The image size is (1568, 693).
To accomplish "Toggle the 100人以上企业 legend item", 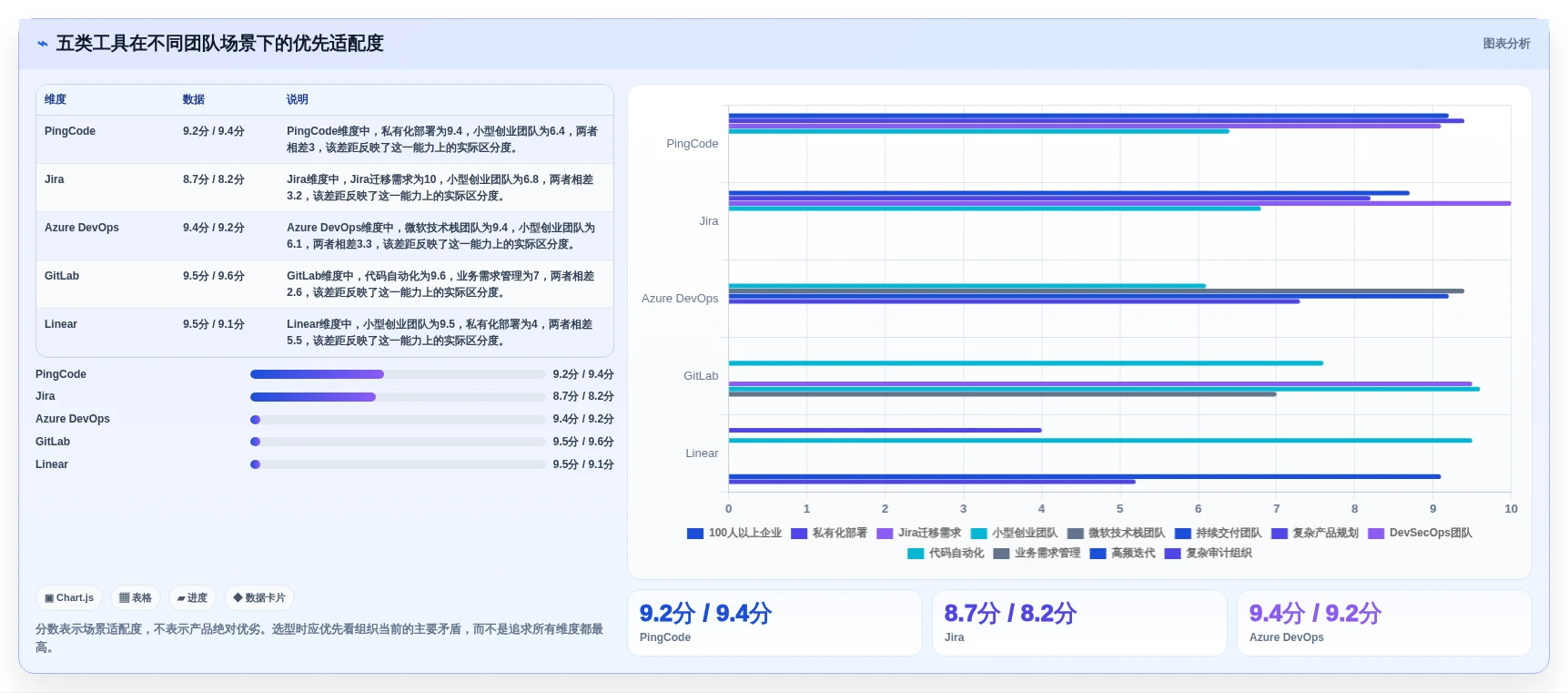I will click(734, 534).
